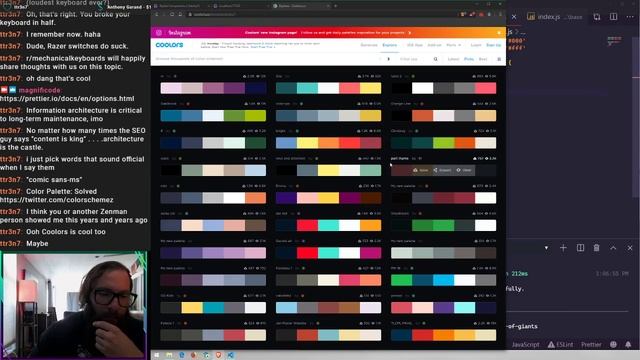Click the VS Code minimap

click(614, 40)
